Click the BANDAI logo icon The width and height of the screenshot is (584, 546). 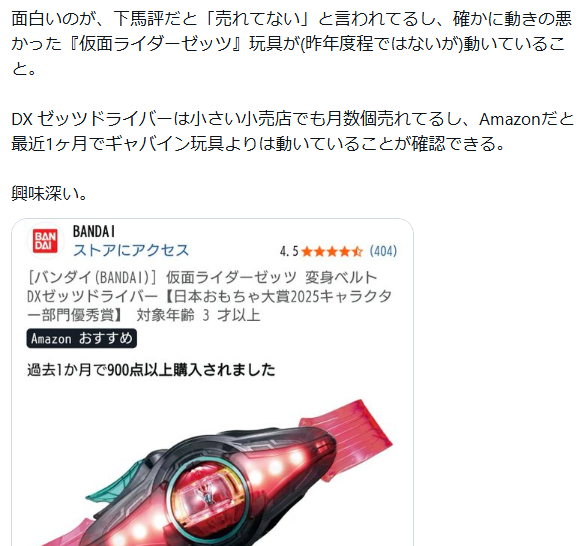pos(45,241)
